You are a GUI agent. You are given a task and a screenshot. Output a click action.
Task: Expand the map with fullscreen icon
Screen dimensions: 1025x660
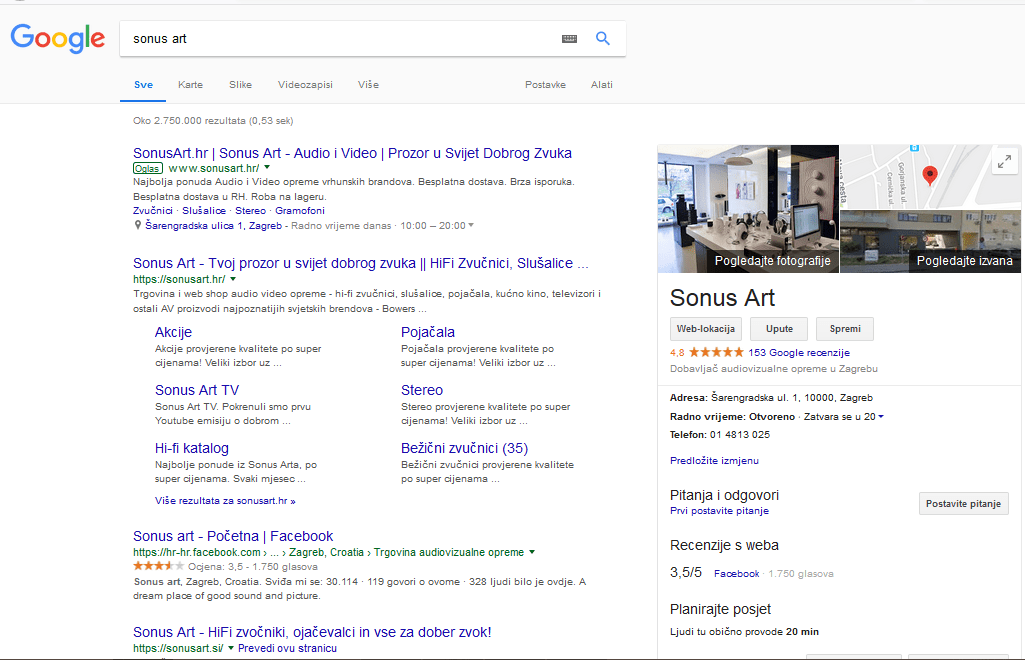coord(1004,162)
